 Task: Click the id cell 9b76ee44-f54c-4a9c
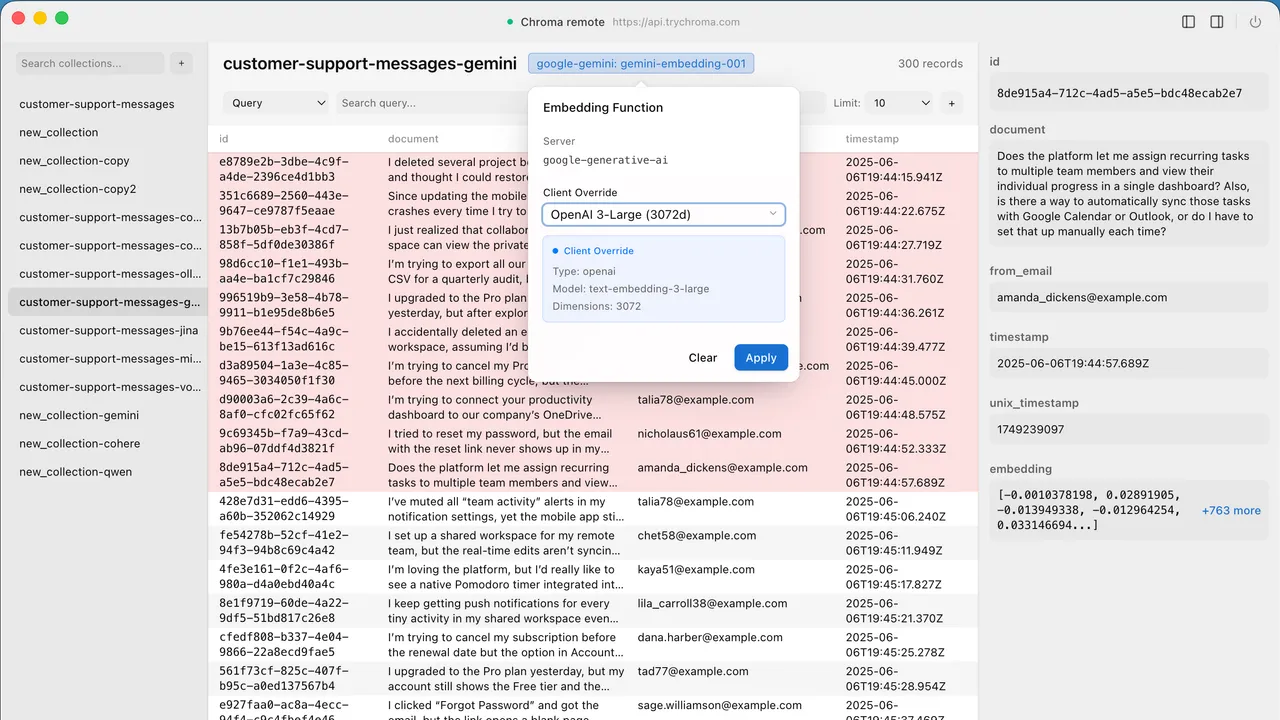click(x=284, y=339)
